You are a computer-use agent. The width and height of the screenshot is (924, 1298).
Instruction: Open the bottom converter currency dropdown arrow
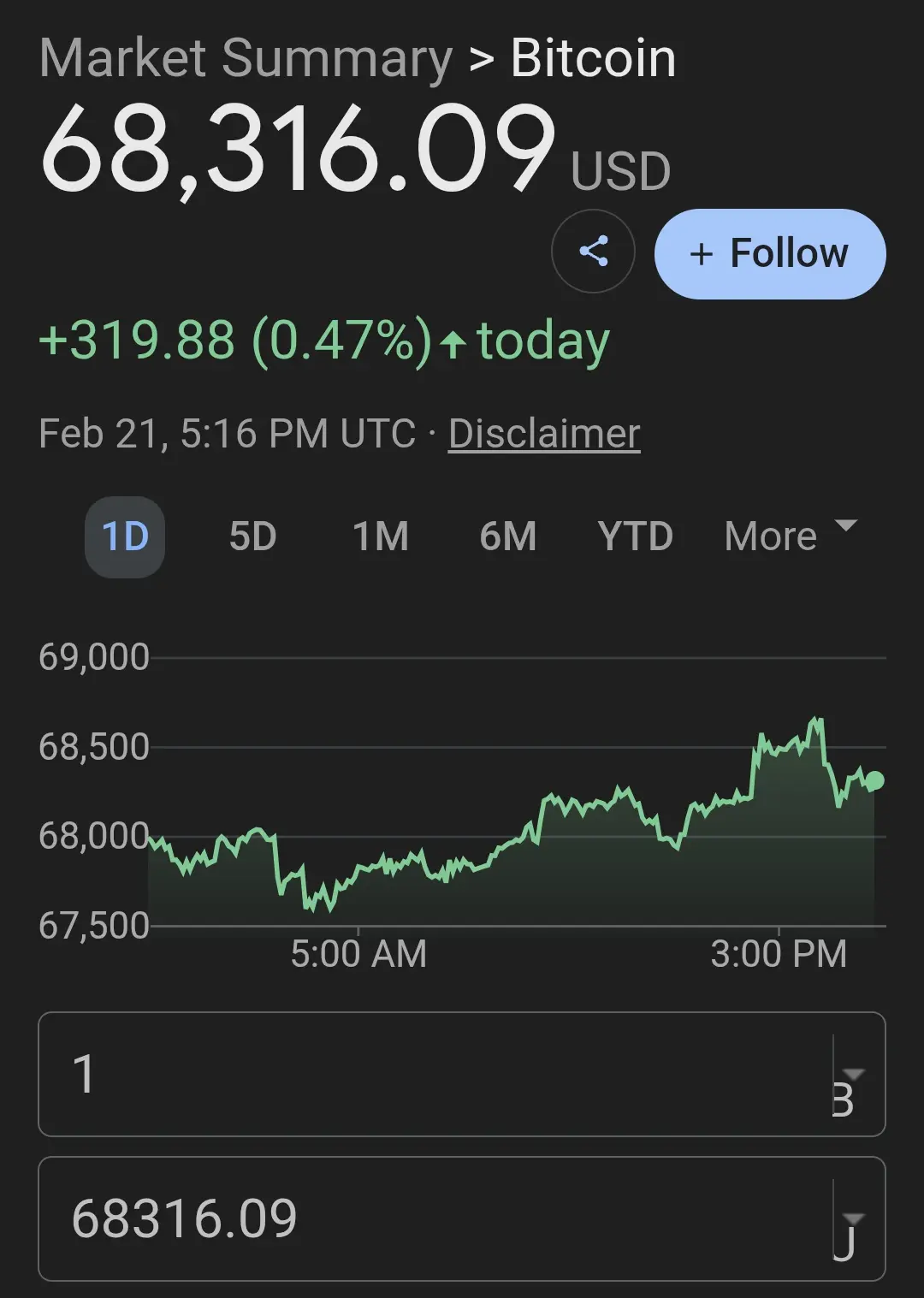pyautogui.click(x=854, y=1219)
